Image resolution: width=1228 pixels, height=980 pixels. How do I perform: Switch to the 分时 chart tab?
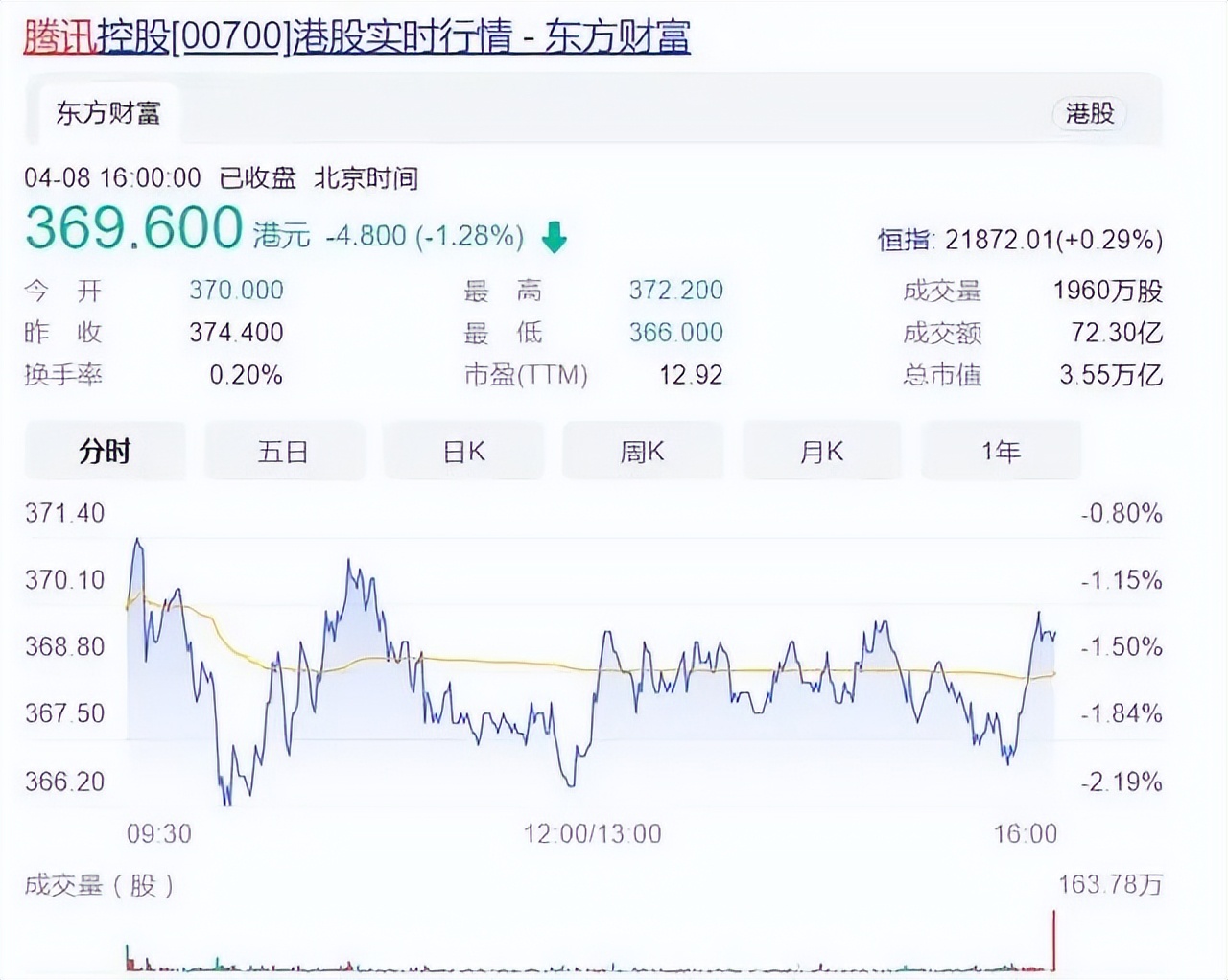[x=105, y=451]
